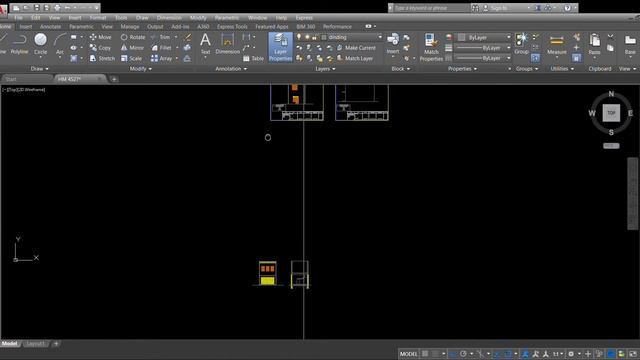The image size is (640, 360).
Task: Switch to the Layout1 tab
Action: click(x=36, y=344)
